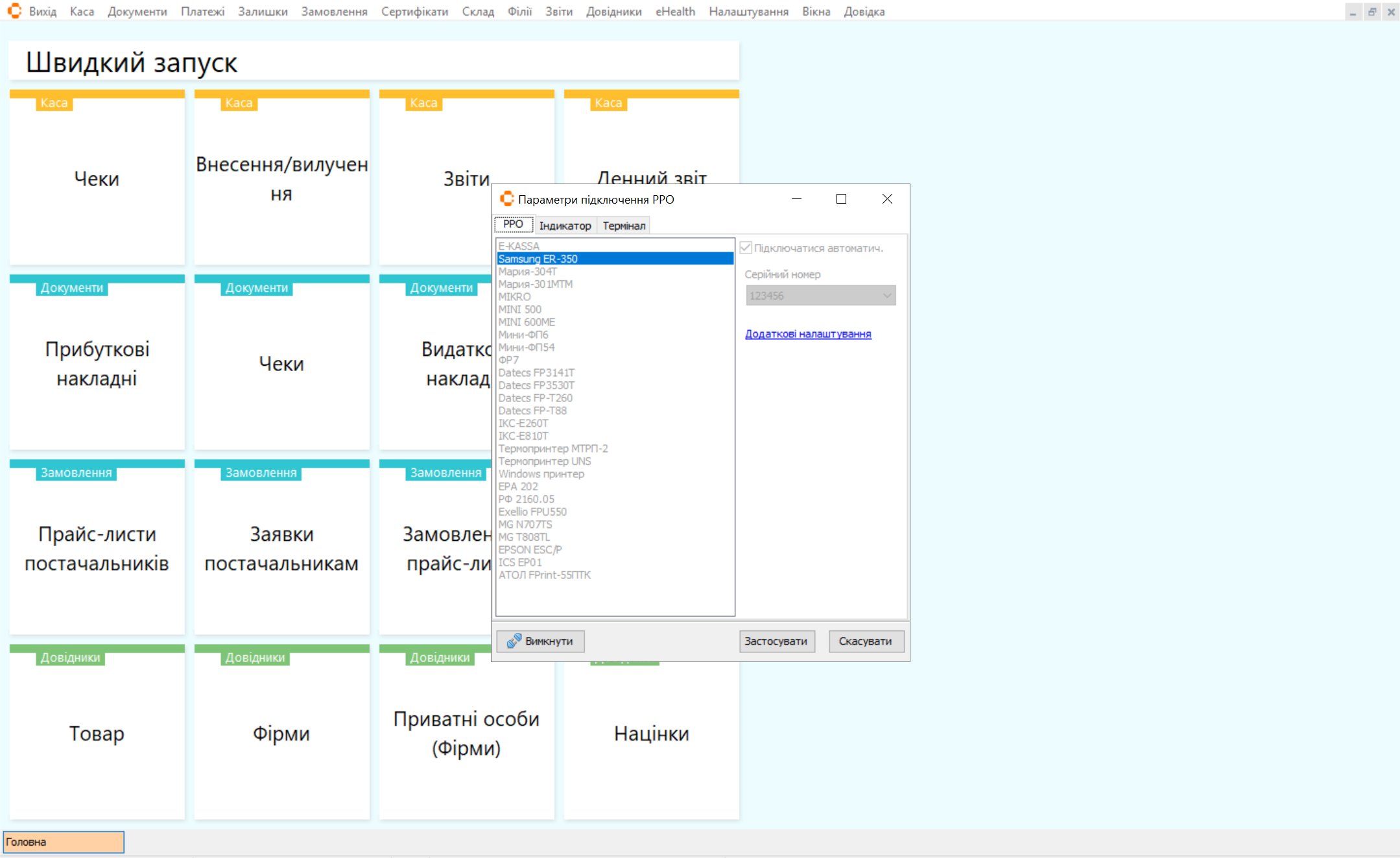The width and height of the screenshot is (1400, 858).
Task: Click the Скасувати button
Action: (x=865, y=641)
